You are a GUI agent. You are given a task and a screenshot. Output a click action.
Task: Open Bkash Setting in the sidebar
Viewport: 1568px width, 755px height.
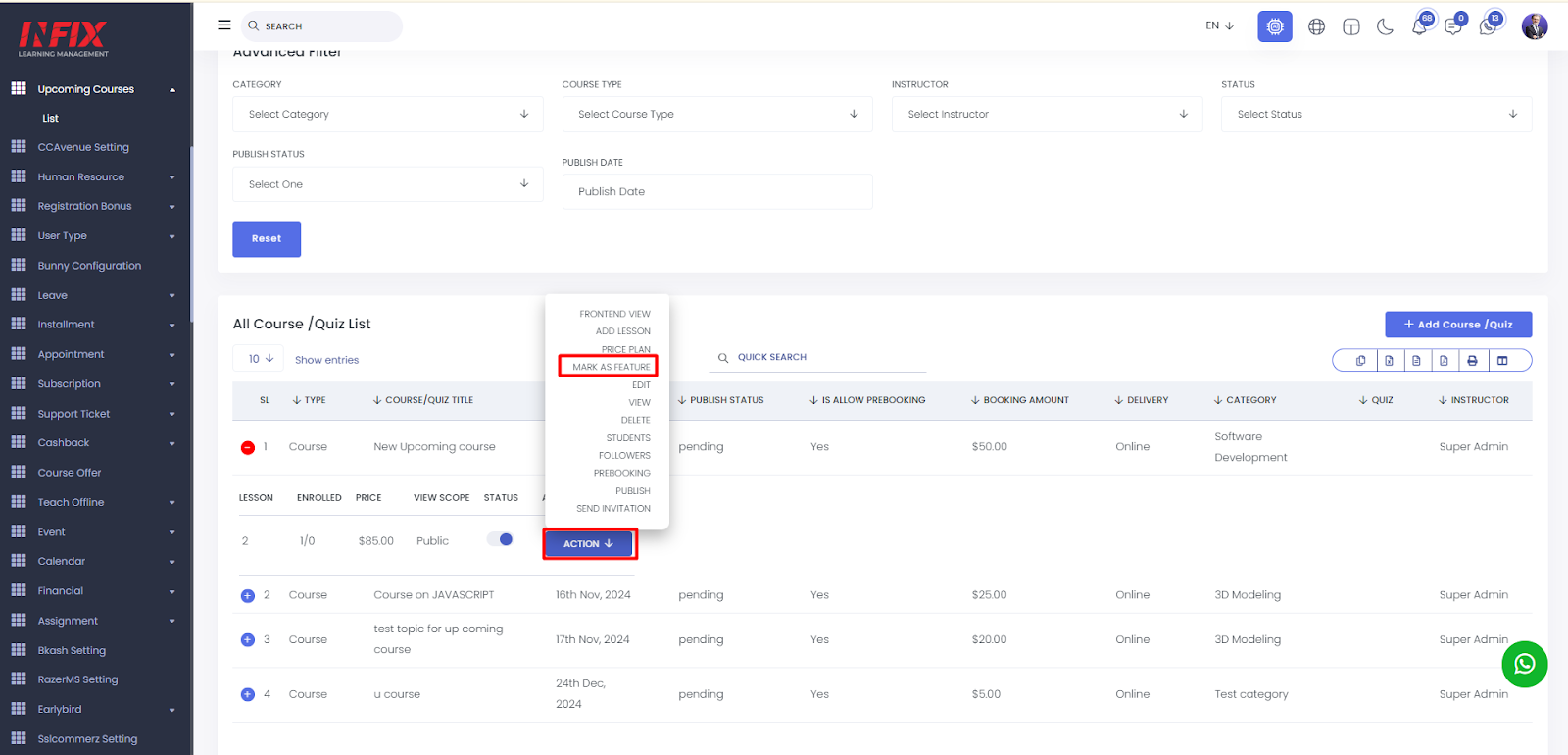(72, 650)
